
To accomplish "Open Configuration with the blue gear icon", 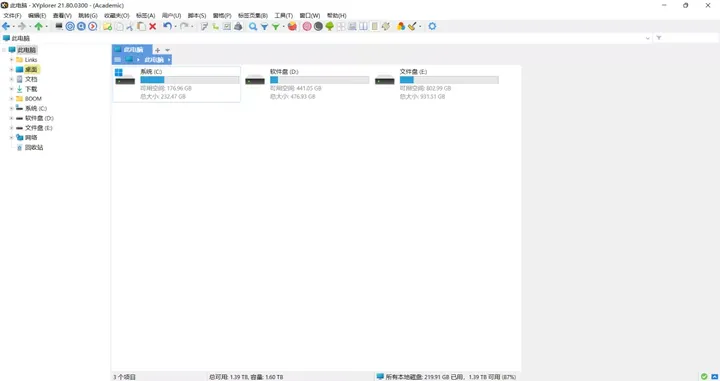I will 432,27.
